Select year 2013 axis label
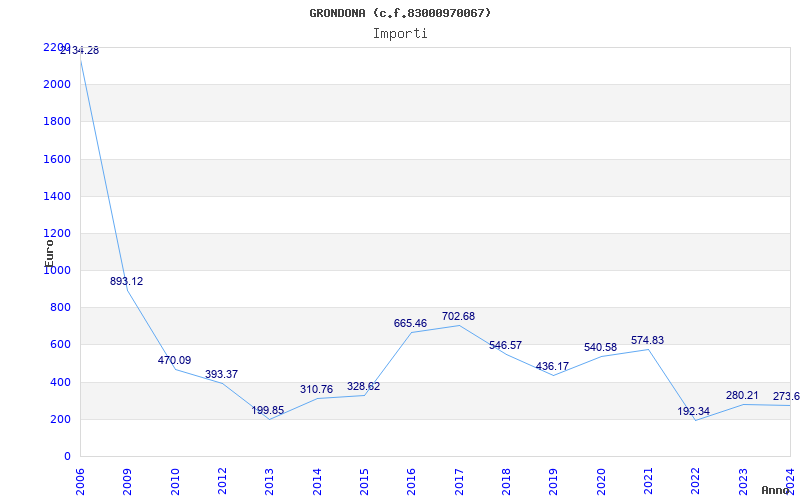 (269, 481)
